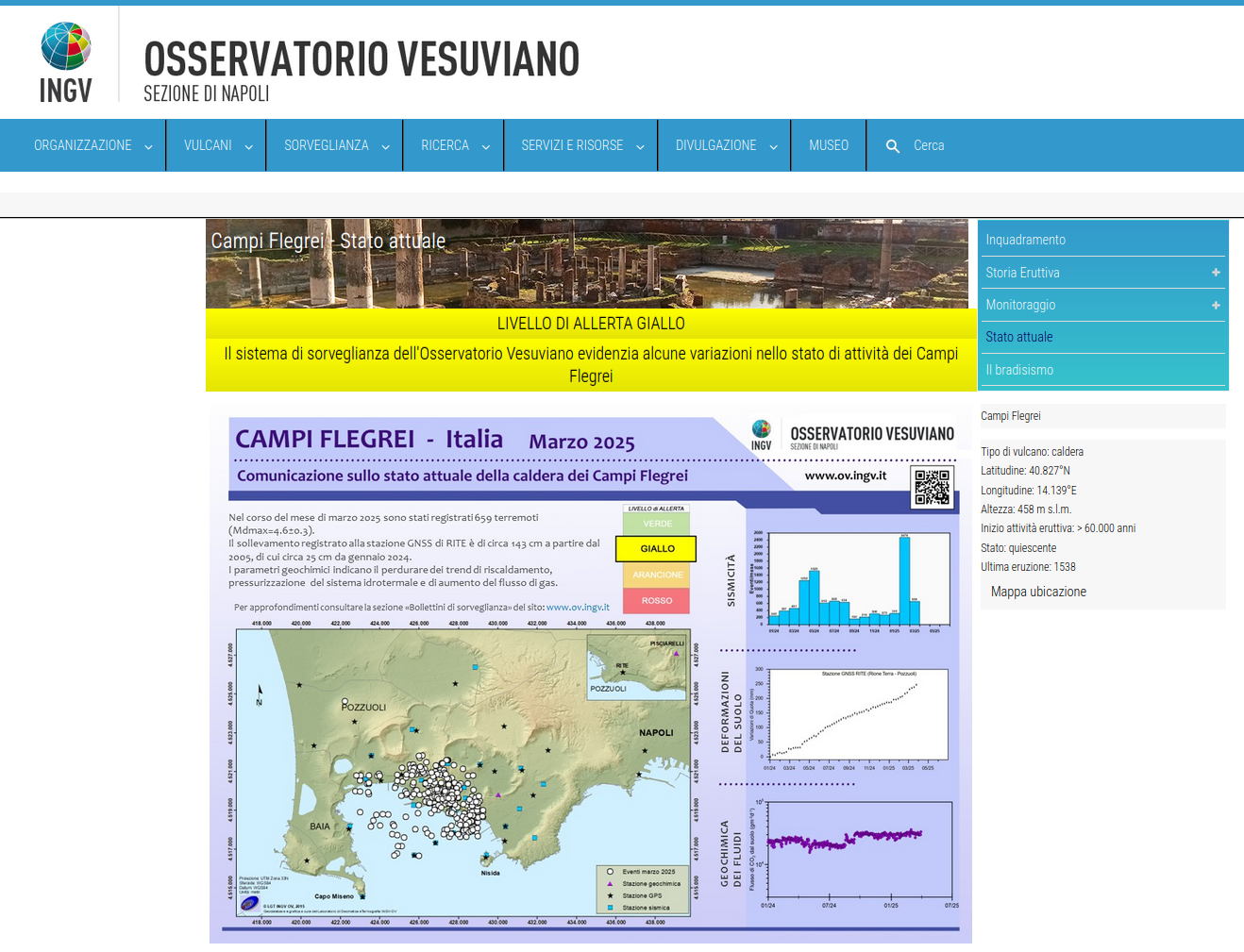Click the BAIA label on the map

[320, 827]
